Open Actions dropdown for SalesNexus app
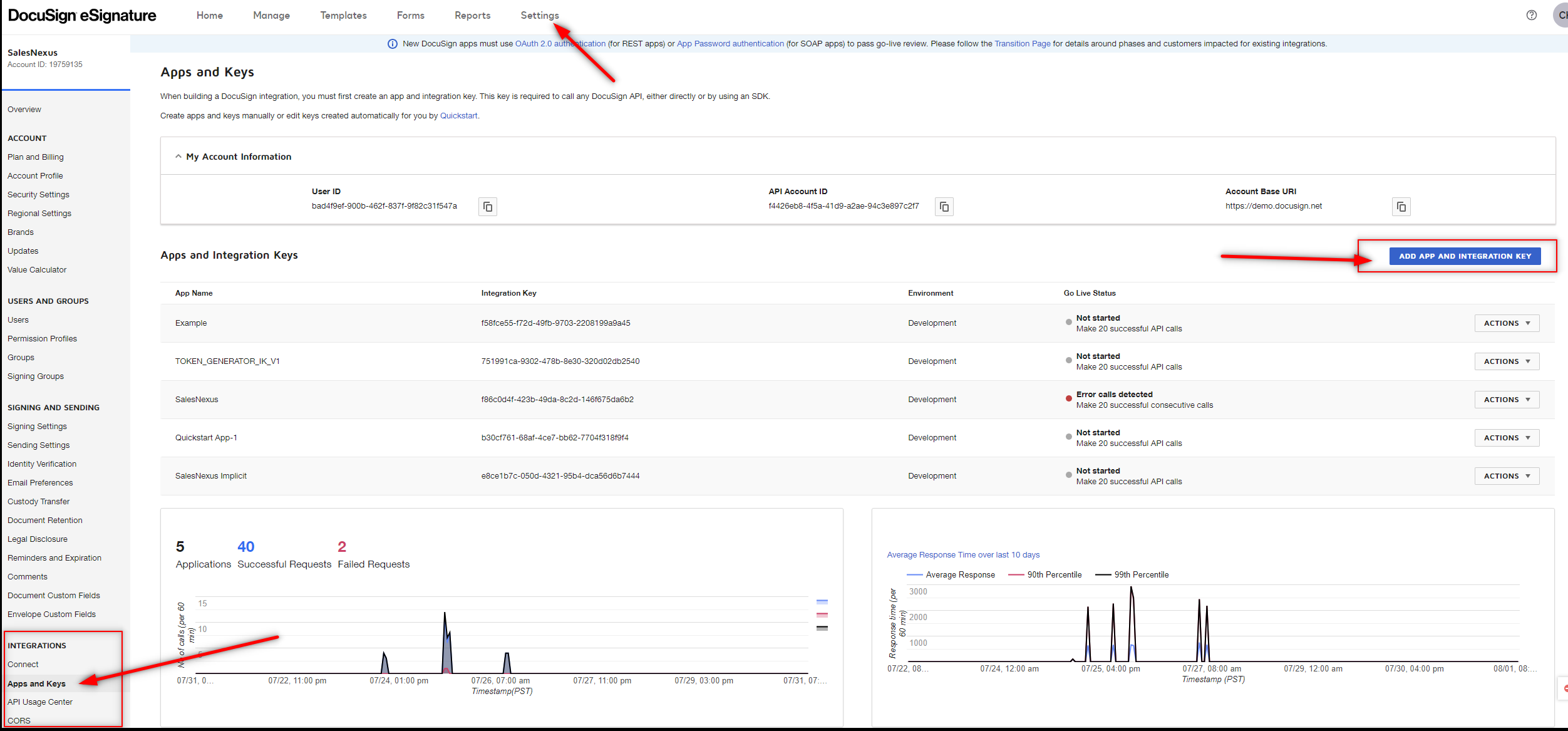 click(1507, 400)
